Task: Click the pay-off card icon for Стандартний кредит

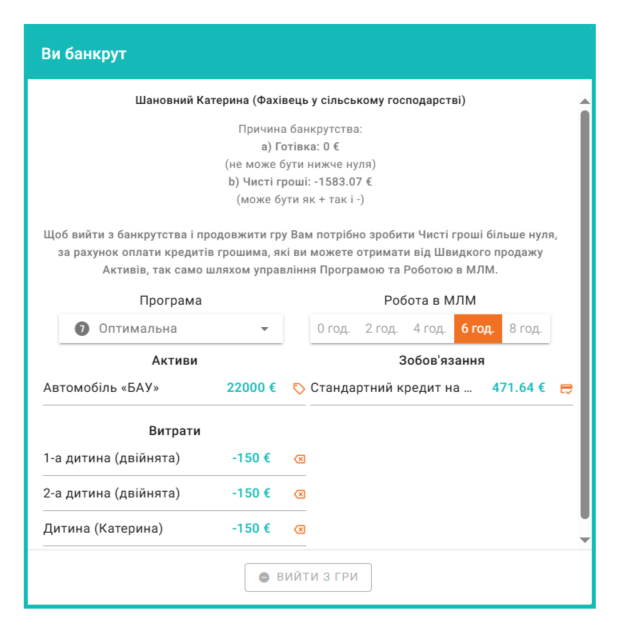Action: click(566, 388)
